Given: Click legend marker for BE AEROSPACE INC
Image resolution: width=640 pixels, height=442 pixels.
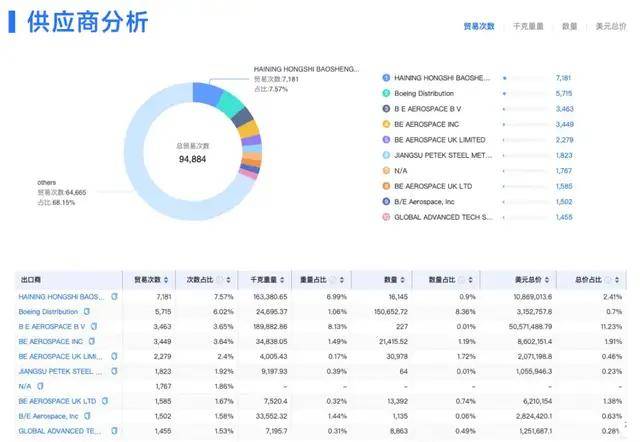Looking at the screenshot, I should [x=386, y=124].
